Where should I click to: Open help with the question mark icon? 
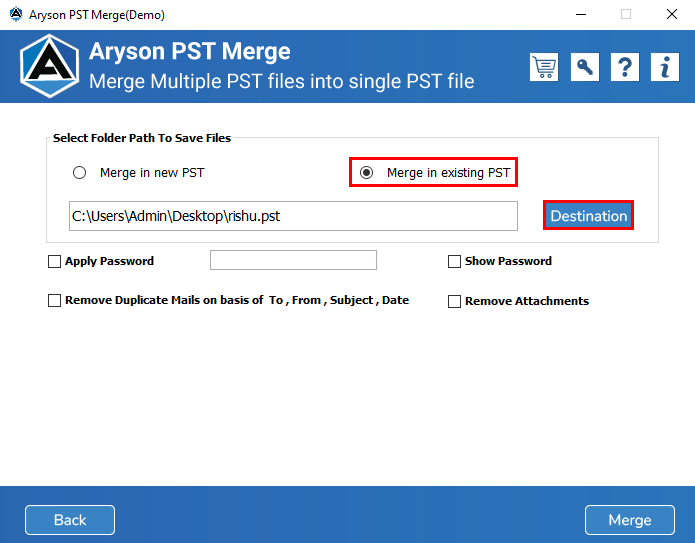point(625,67)
